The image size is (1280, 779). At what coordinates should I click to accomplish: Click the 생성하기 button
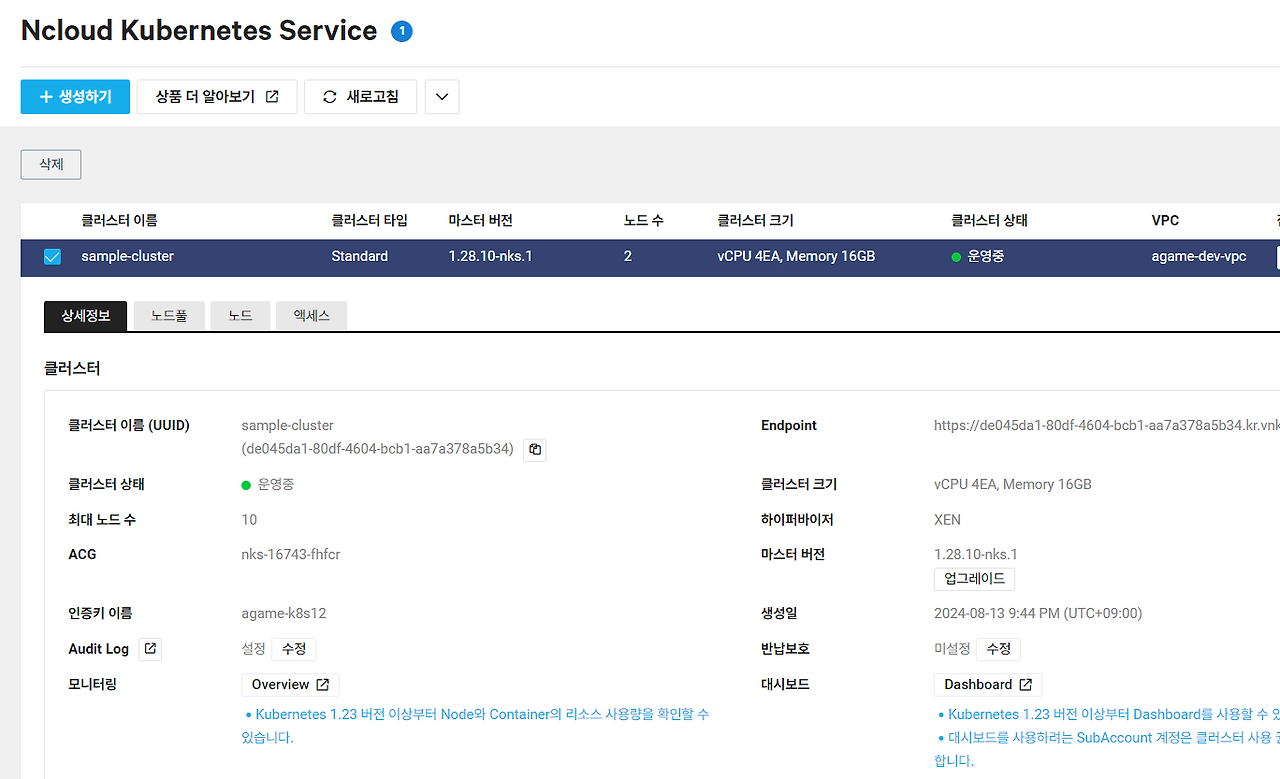click(75, 97)
